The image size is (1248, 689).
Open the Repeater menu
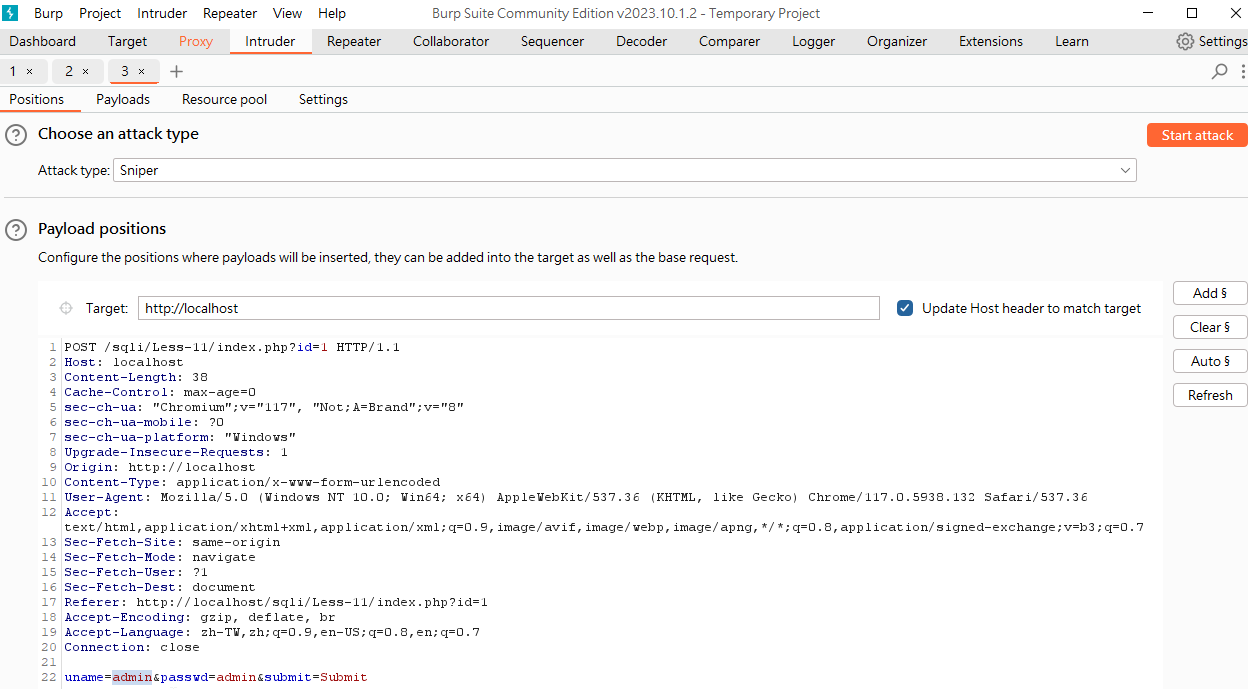pos(230,13)
